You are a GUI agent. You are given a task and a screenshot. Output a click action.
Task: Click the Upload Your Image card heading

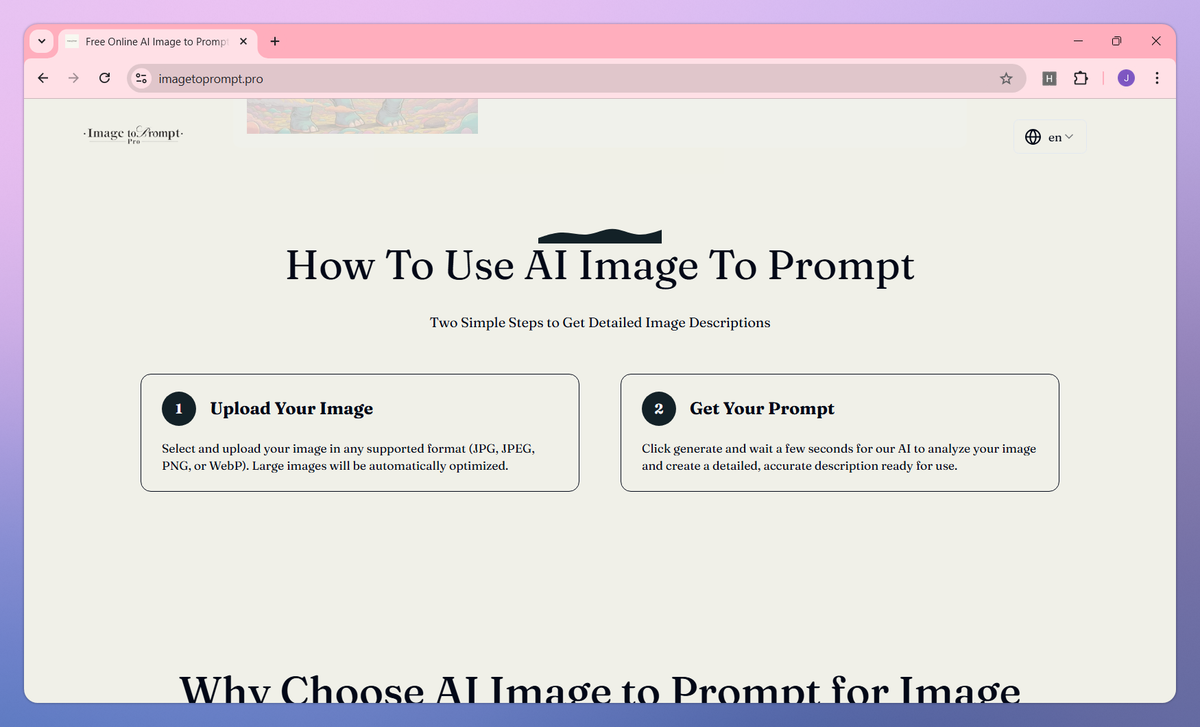tap(291, 409)
